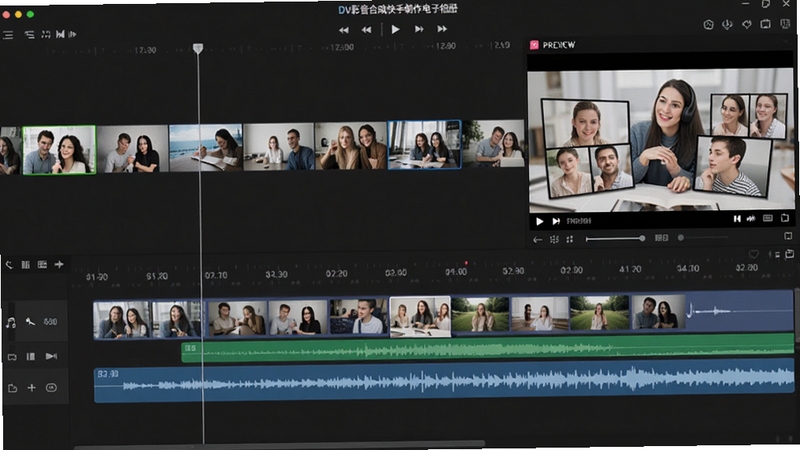800x450 pixels.
Task: Click the panel icon right of the preview sliders
Action: (788, 236)
